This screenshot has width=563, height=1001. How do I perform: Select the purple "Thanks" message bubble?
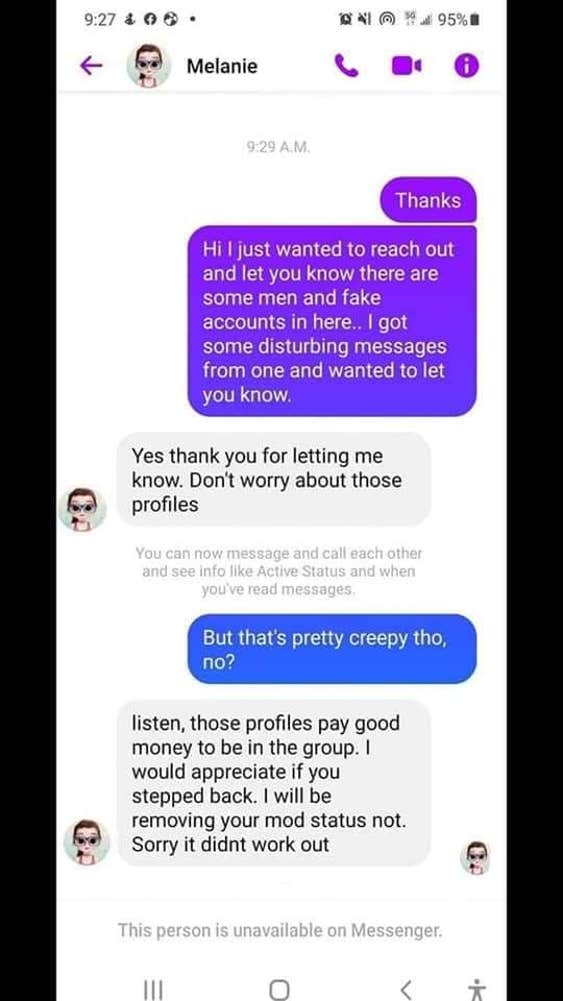click(x=428, y=200)
